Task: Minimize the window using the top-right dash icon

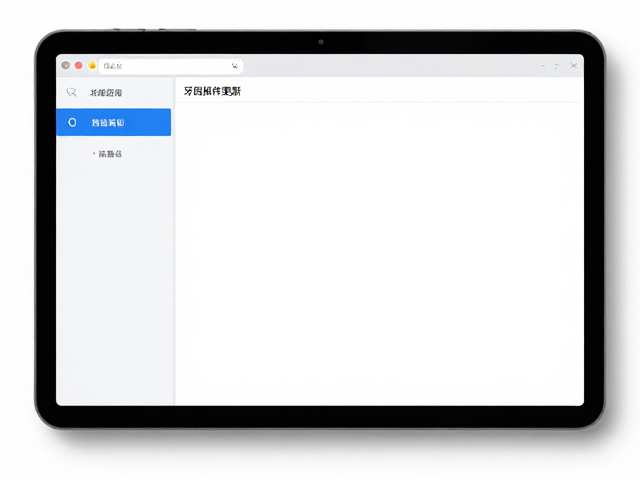Action: click(543, 65)
